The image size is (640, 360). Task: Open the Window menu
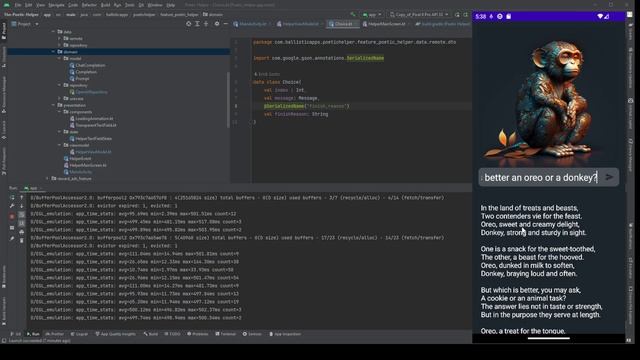[155, 5]
